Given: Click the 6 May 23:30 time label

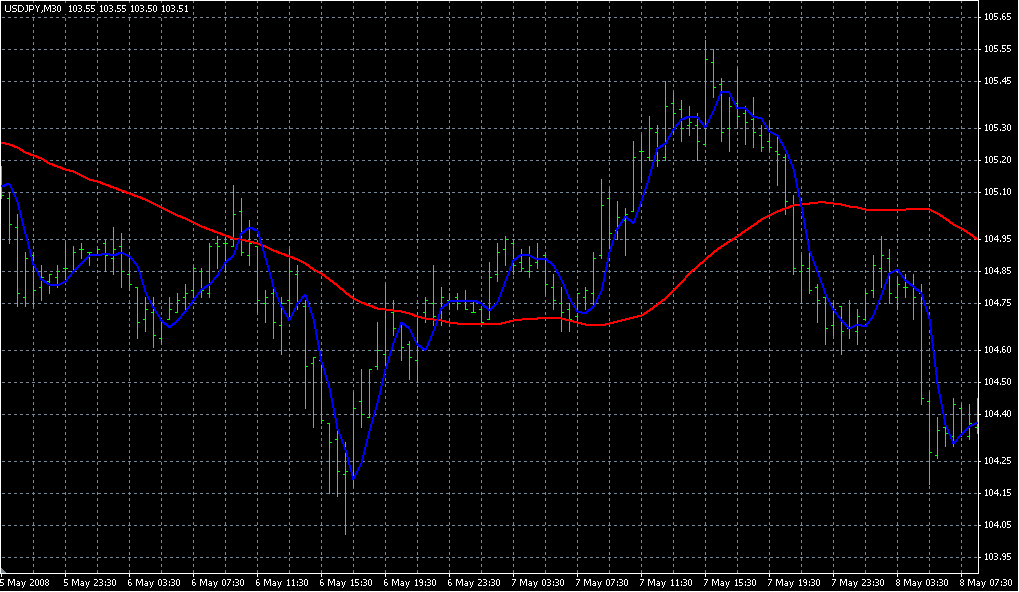Looking at the screenshot, I should (474, 583).
